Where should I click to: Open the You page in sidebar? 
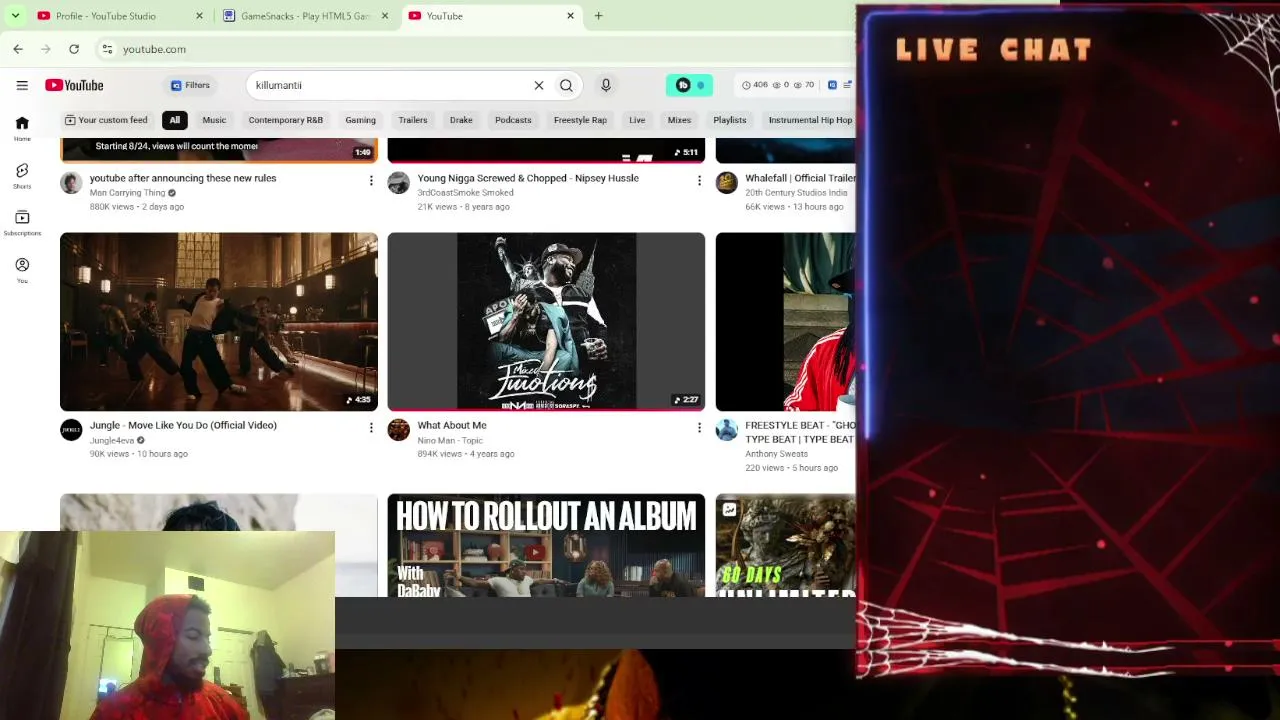pos(22,270)
